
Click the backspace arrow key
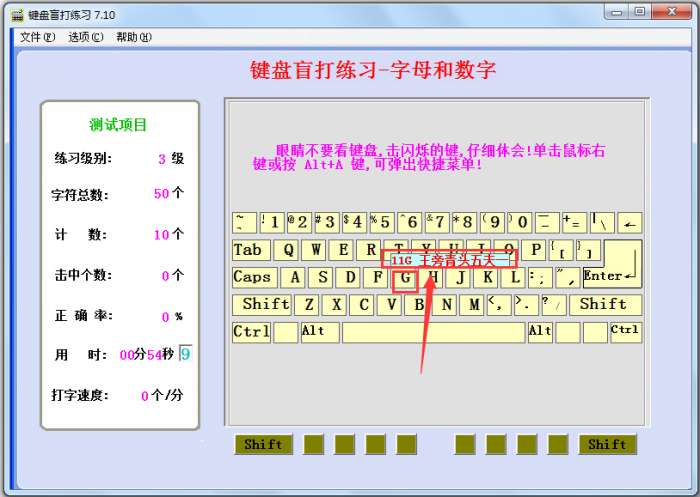(x=630, y=222)
